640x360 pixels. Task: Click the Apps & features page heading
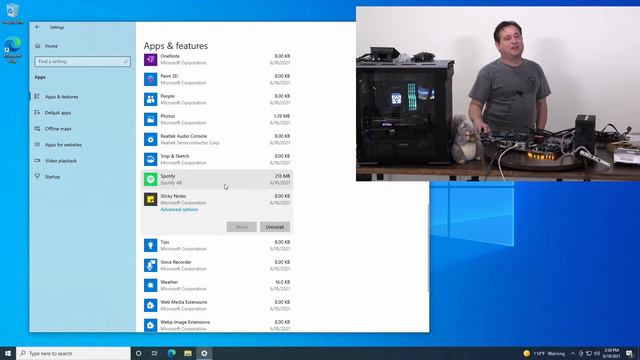point(176,46)
